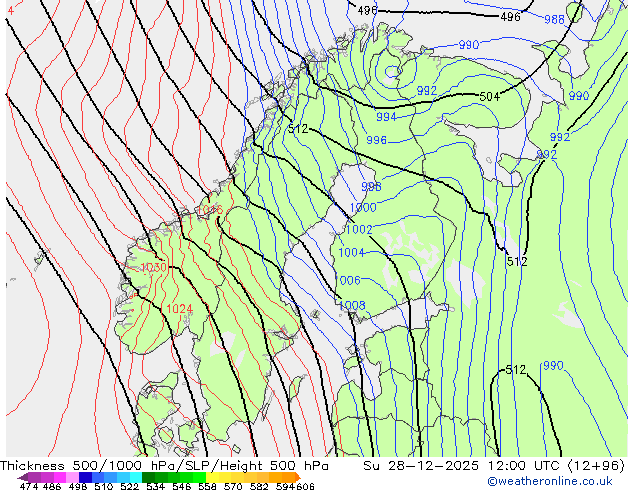Click the forecast date 'Su 28-12-2025 12:00 UTC (12+96)'

pyautogui.click(x=494, y=466)
